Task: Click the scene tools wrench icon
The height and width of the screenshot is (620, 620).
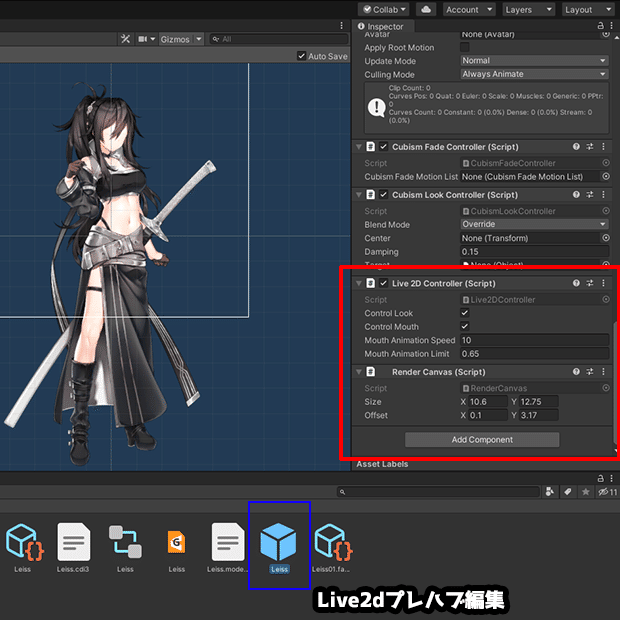Action: [125, 39]
